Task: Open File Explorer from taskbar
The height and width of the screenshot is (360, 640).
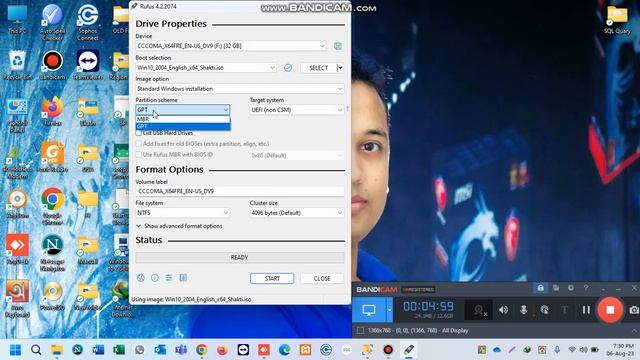Action: click(x=57, y=350)
